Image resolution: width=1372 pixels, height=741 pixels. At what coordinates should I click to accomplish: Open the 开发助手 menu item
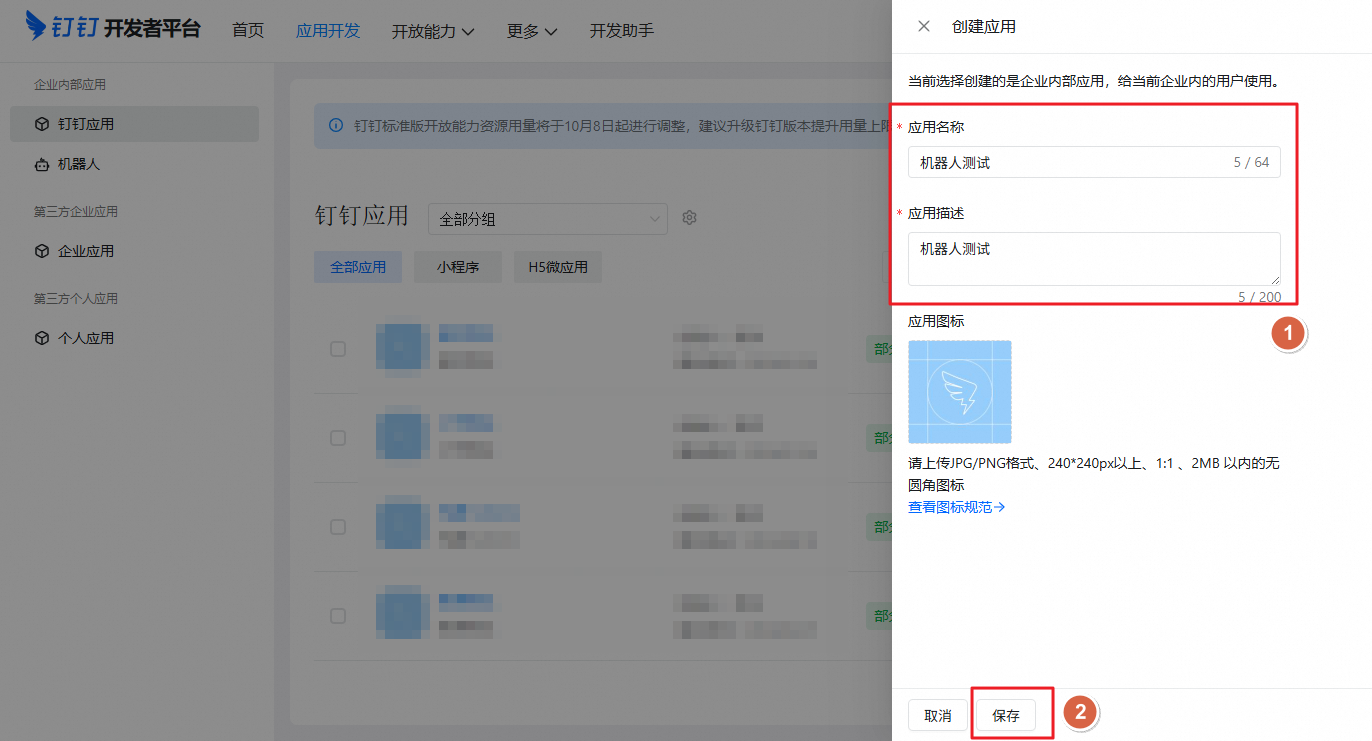[621, 30]
